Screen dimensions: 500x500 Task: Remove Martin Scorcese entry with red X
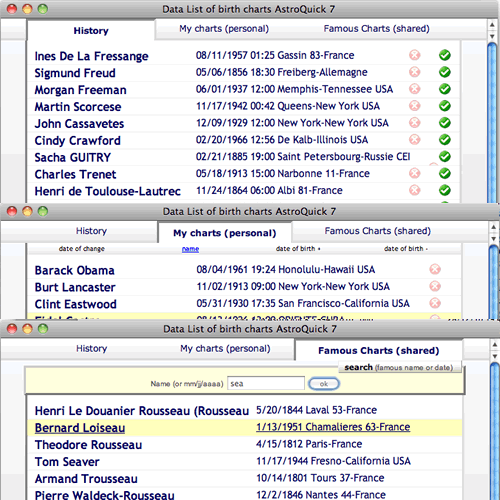[415, 106]
